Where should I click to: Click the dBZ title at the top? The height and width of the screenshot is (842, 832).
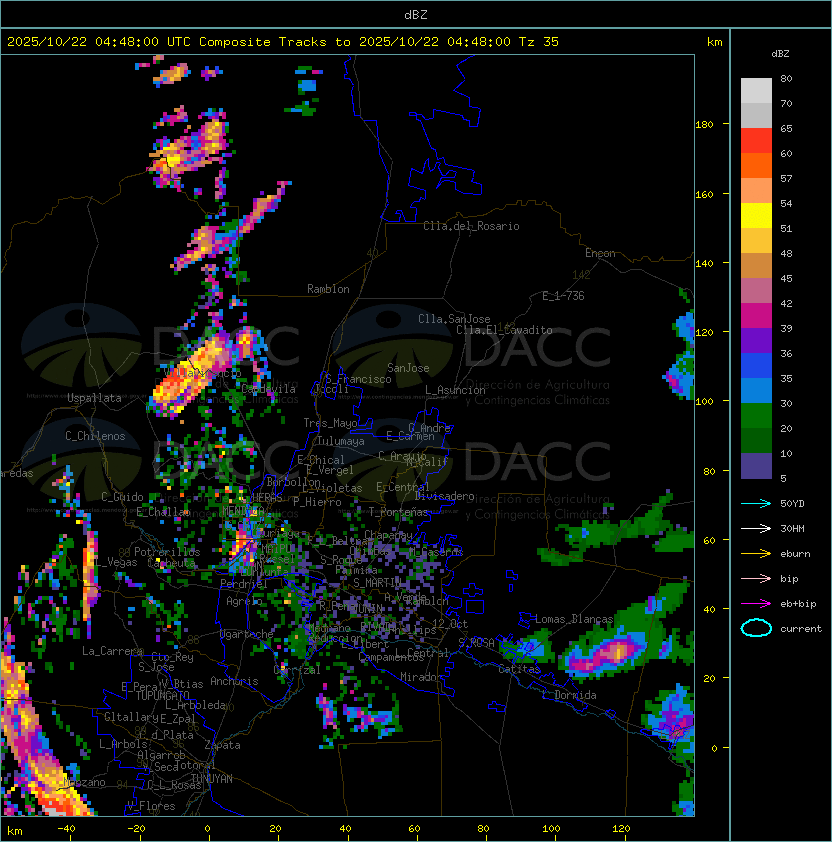(416, 14)
